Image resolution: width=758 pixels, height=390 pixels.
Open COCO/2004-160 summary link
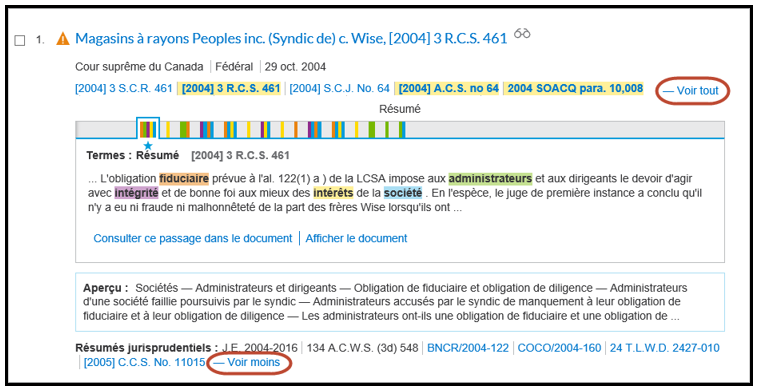(559, 348)
